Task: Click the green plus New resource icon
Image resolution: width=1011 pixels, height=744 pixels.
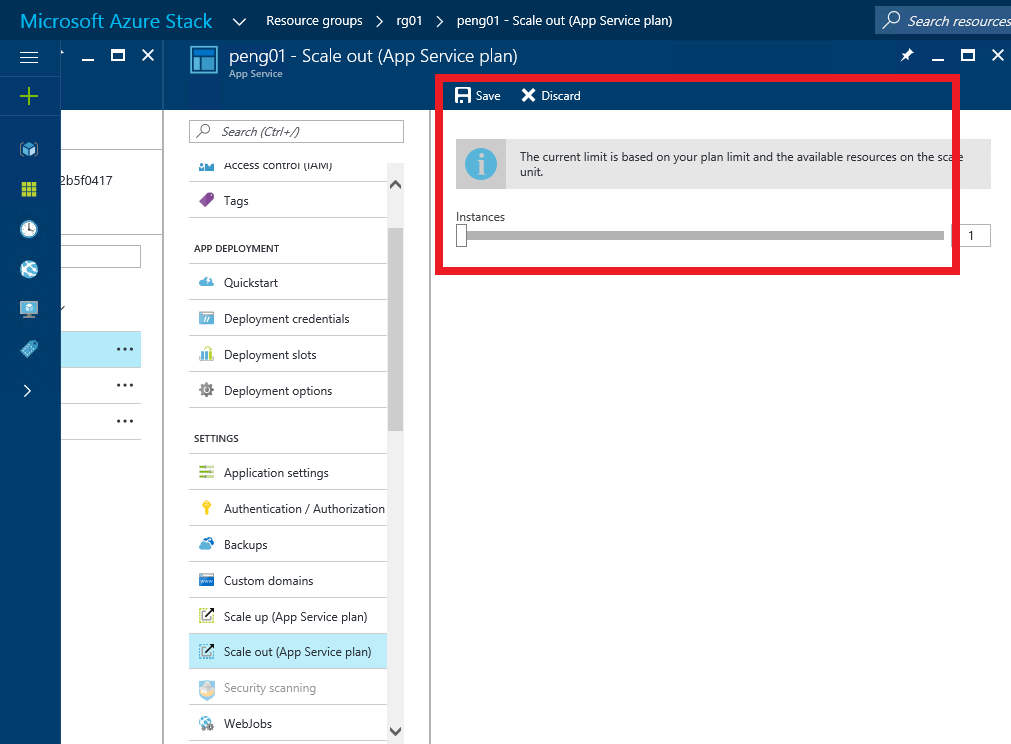Action: 29,97
